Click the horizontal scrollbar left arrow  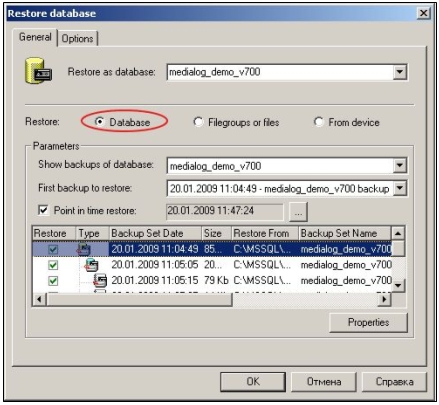tap(39, 299)
